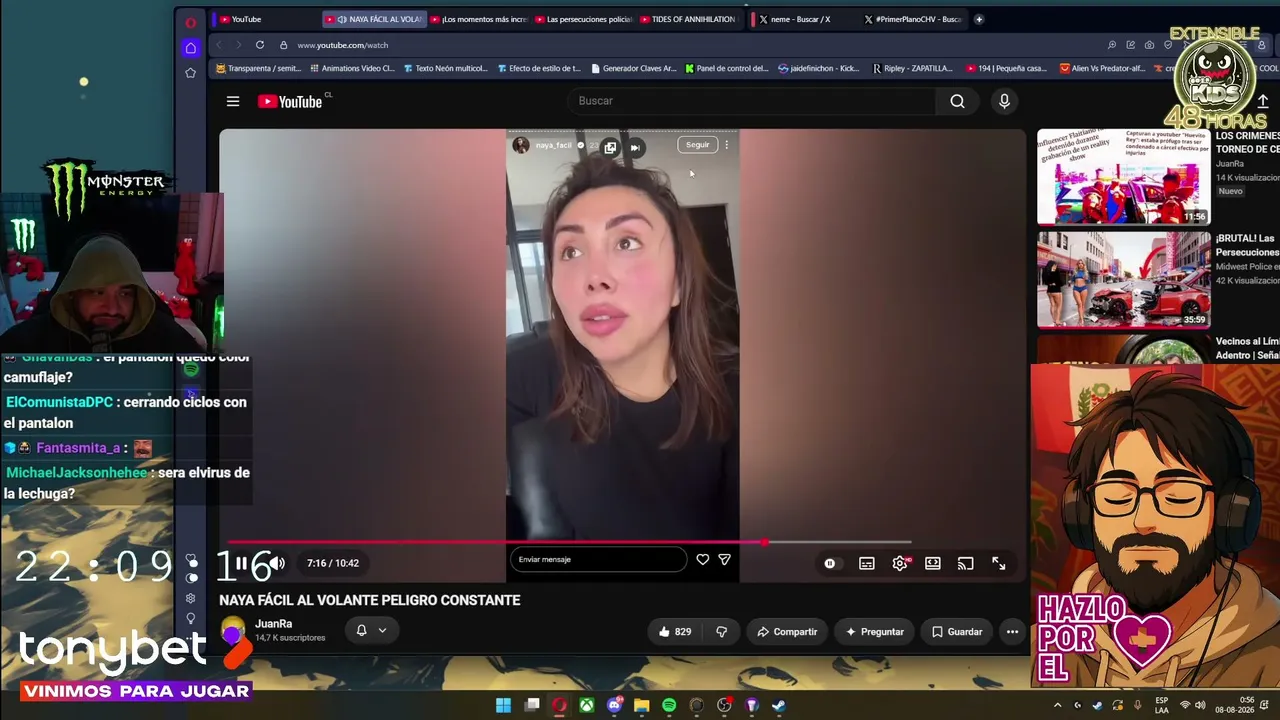Pause the YouTube video
Screen dimensions: 1280x720
click(240, 564)
